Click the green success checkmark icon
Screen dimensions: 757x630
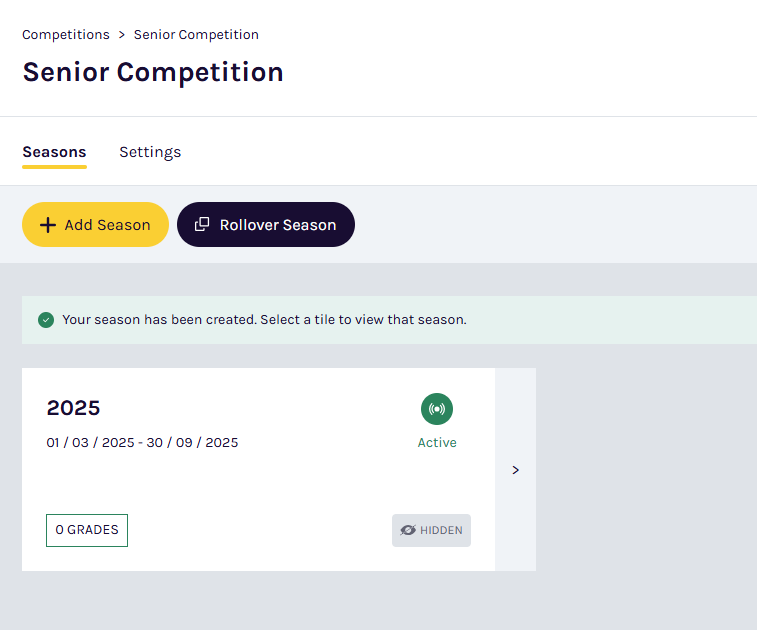(46, 320)
